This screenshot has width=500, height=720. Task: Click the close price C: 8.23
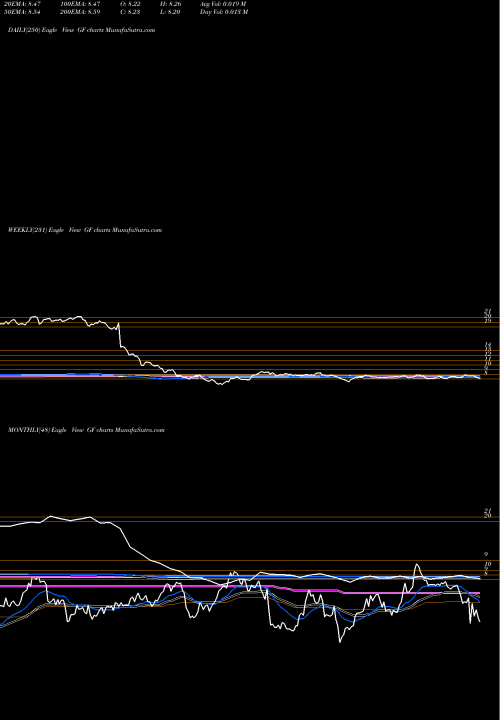pyautogui.click(x=131, y=12)
